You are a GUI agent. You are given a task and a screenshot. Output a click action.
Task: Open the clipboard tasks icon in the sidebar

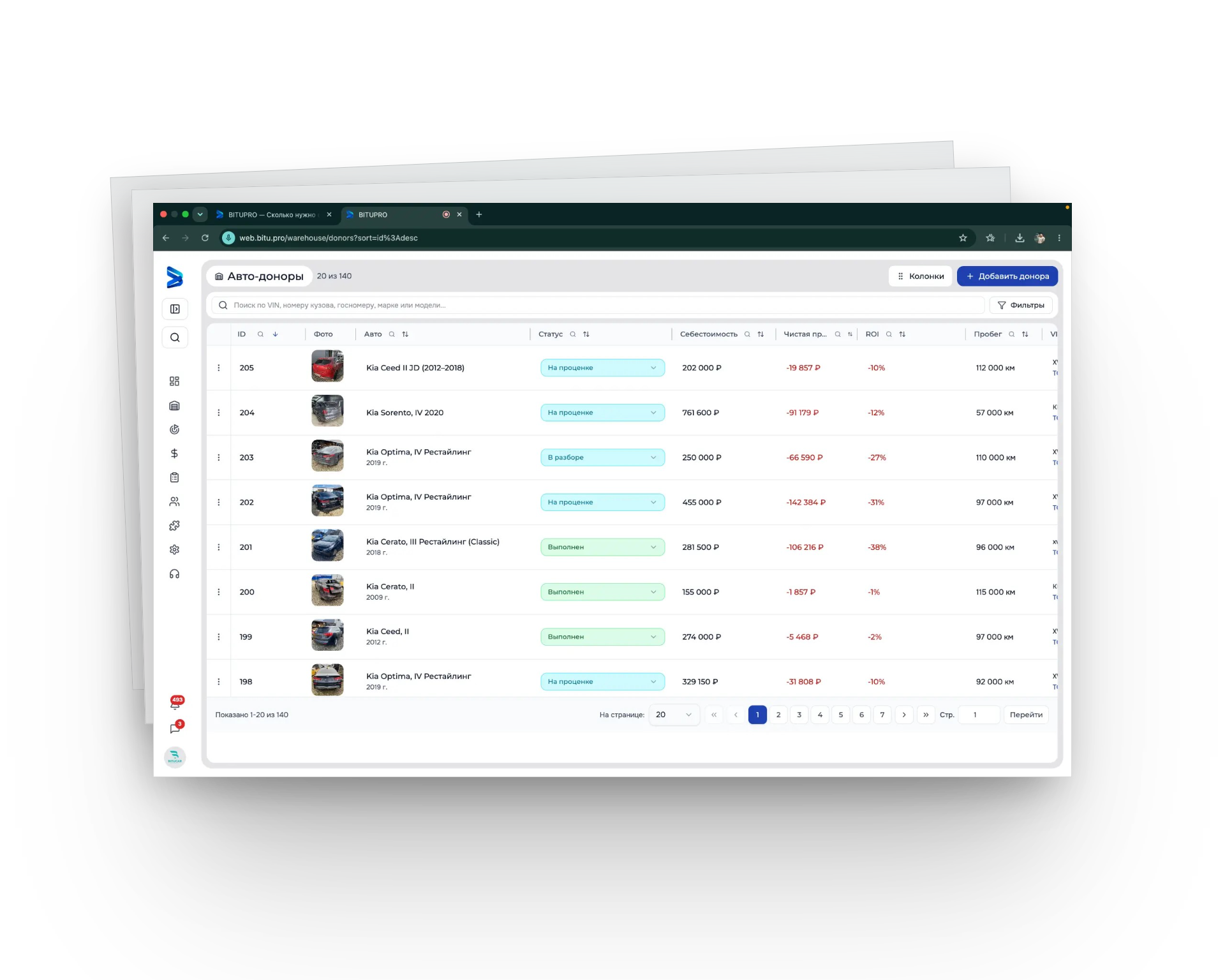174,477
